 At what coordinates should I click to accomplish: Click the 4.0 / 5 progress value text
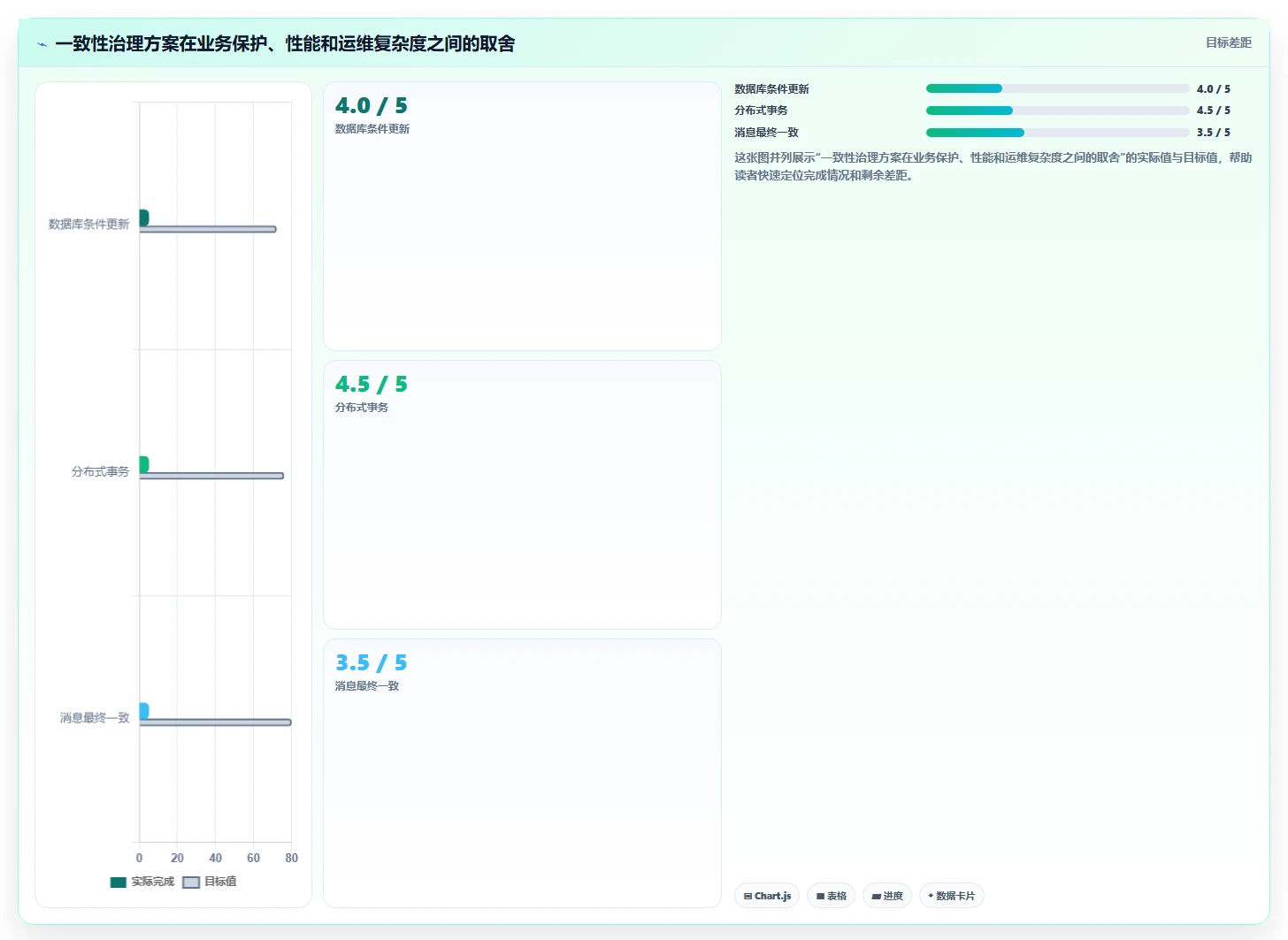(1214, 89)
